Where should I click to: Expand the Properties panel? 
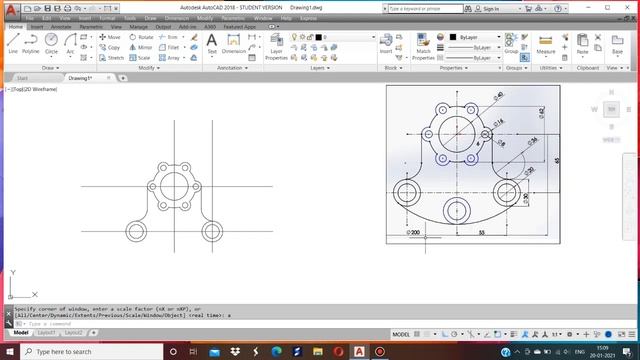pos(453,68)
